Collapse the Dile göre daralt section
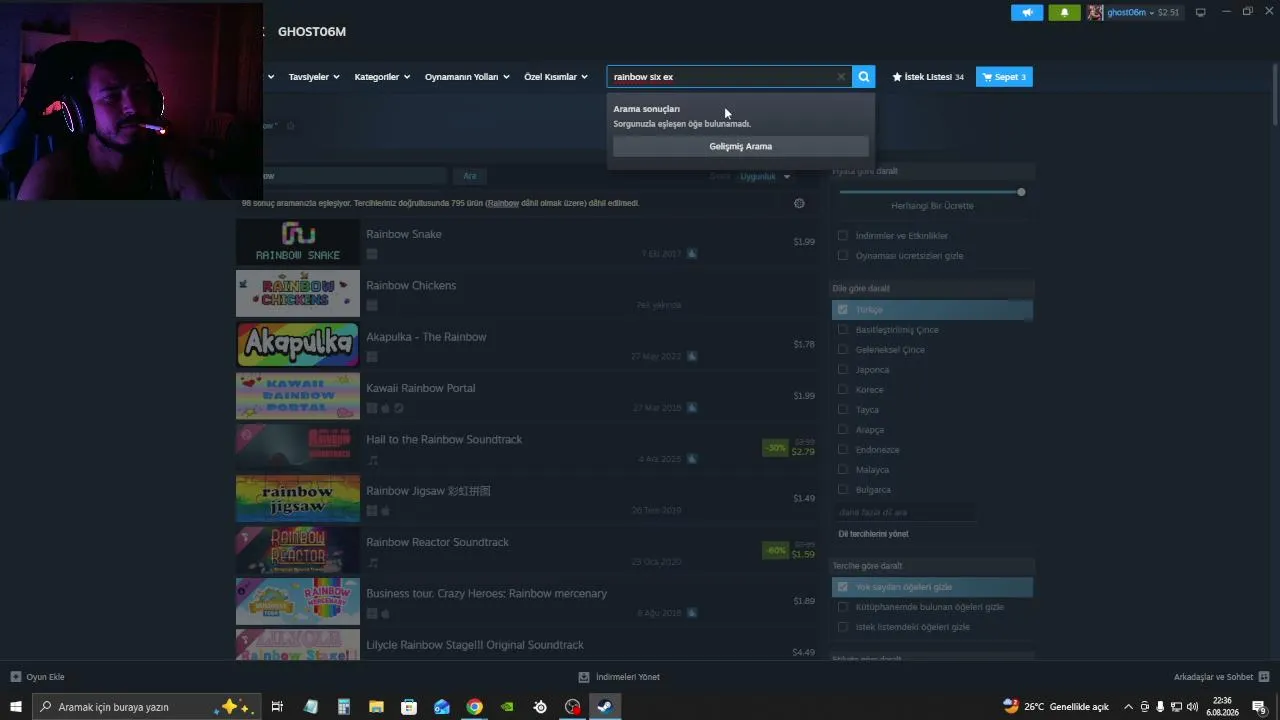The image size is (1280, 720). [x=932, y=288]
